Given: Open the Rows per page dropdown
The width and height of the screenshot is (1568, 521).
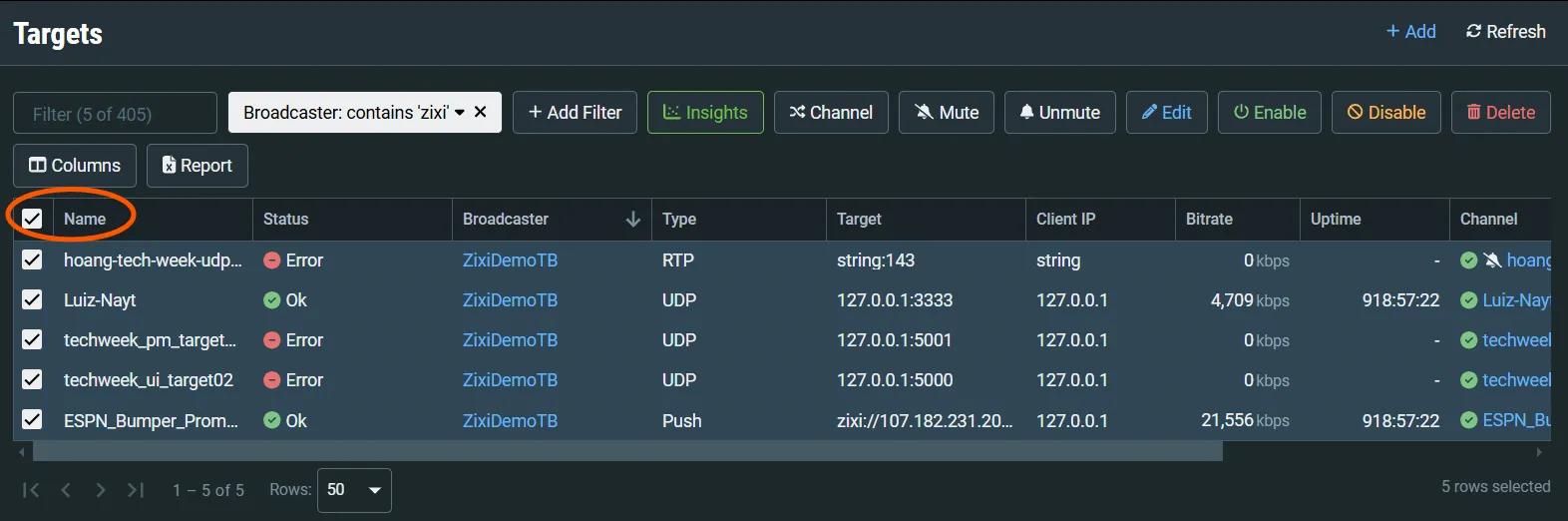Looking at the screenshot, I should [x=354, y=490].
